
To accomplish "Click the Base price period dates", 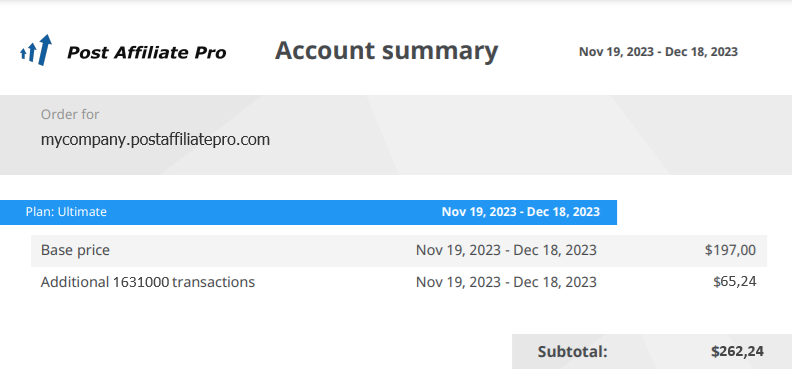I will coord(506,250).
